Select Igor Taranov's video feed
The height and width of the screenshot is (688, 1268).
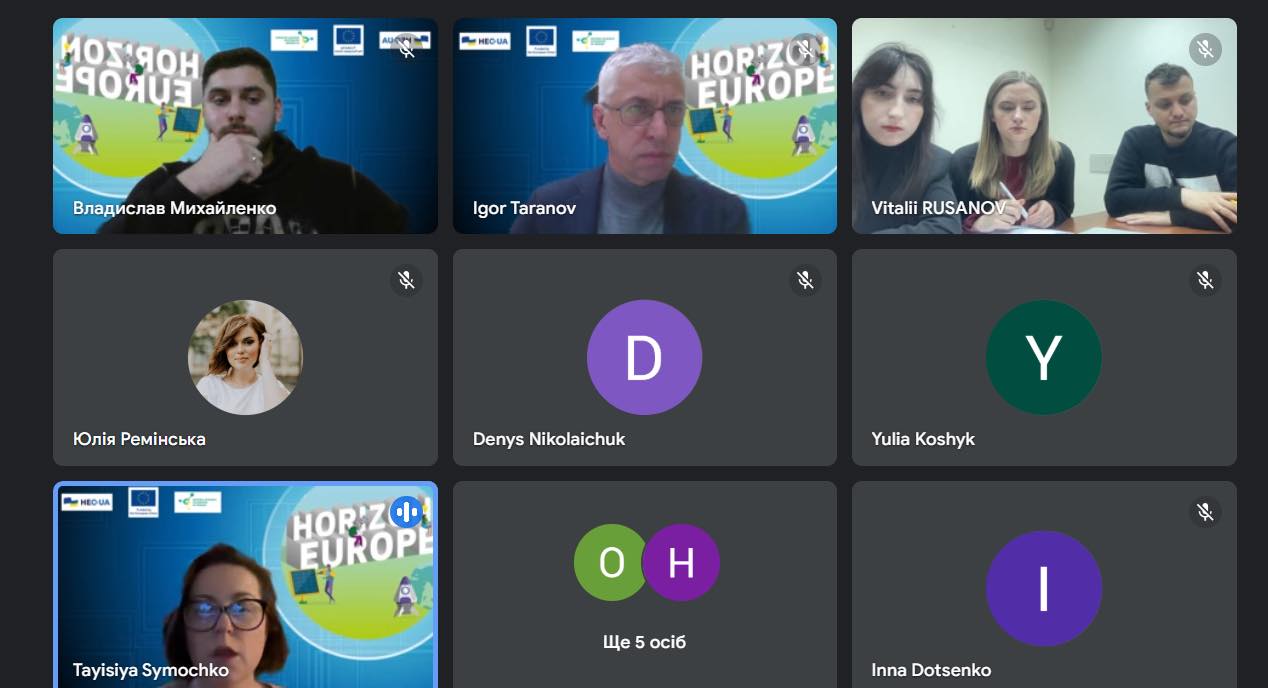click(x=645, y=126)
